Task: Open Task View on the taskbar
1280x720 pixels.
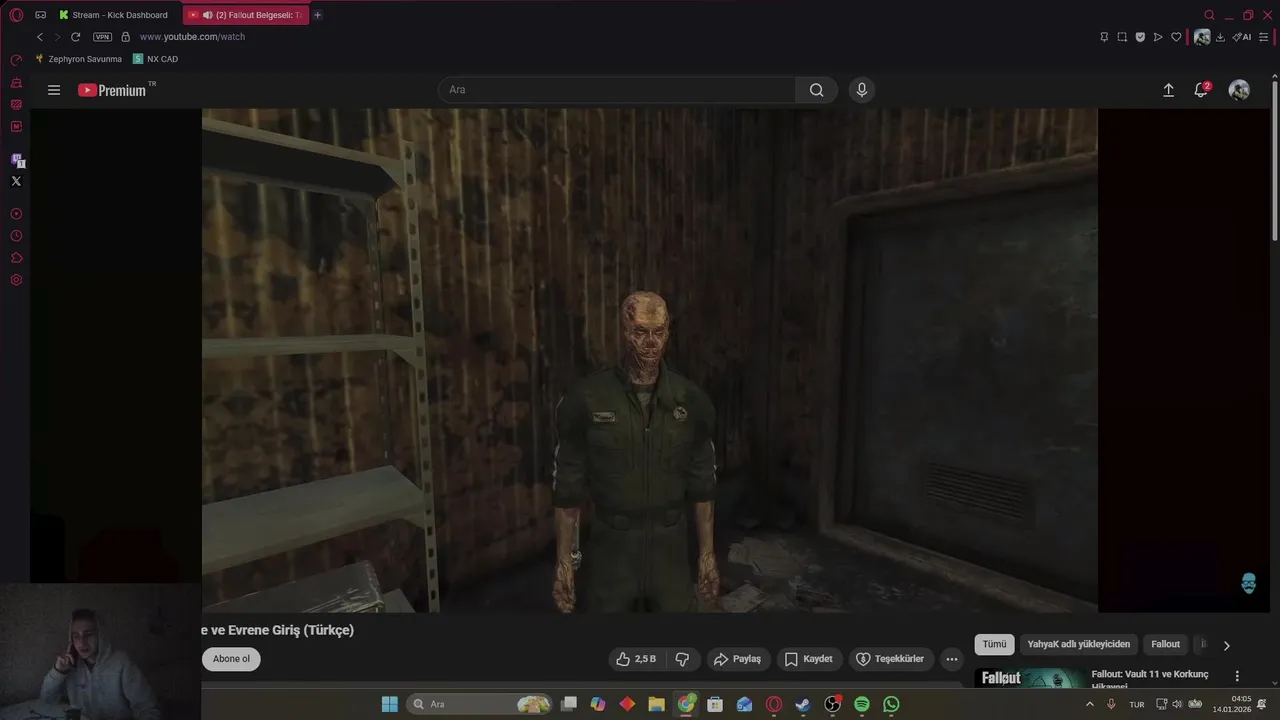Action: pyautogui.click(x=569, y=704)
